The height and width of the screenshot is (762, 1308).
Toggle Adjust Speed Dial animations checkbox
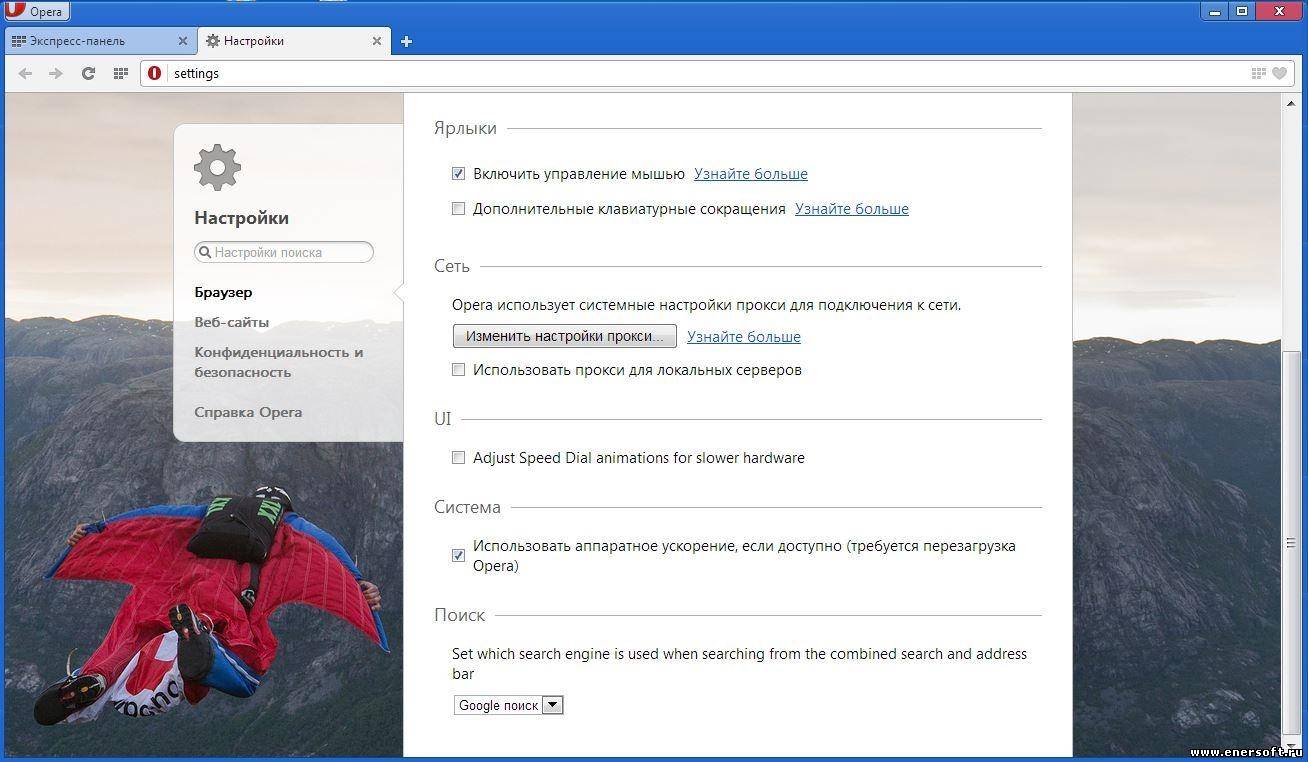click(x=458, y=457)
